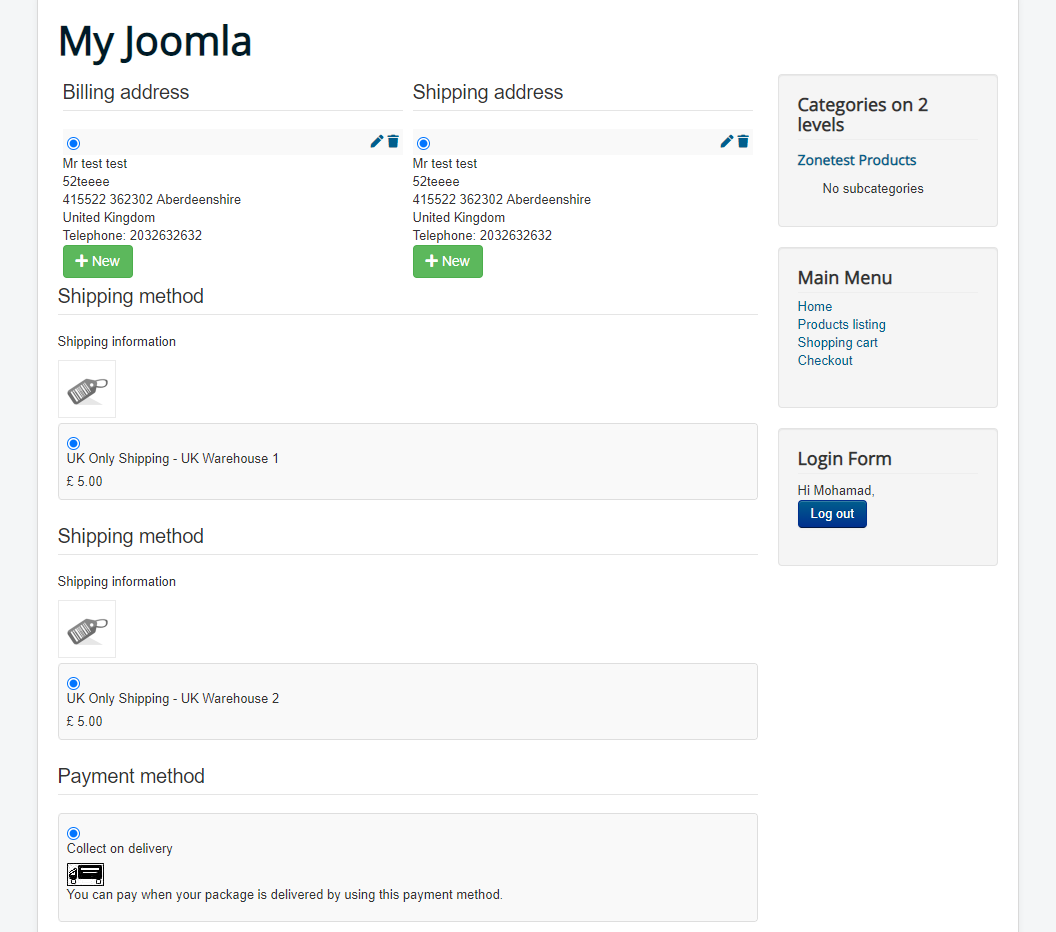The height and width of the screenshot is (932, 1056).
Task: Select Collect on delivery payment radio
Action: pyautogui.click(x=74, y=833)
